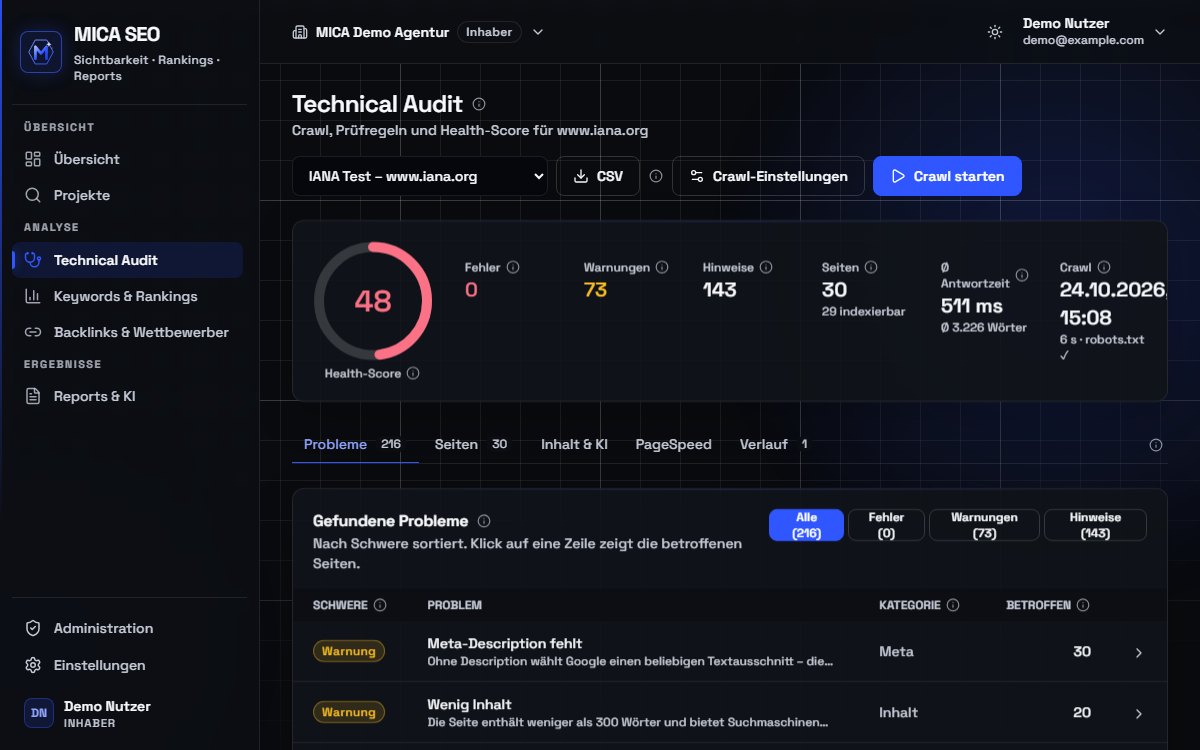Click the Meta category cell
This screenshot has height=750, width=1200.
tap(896, 651)
